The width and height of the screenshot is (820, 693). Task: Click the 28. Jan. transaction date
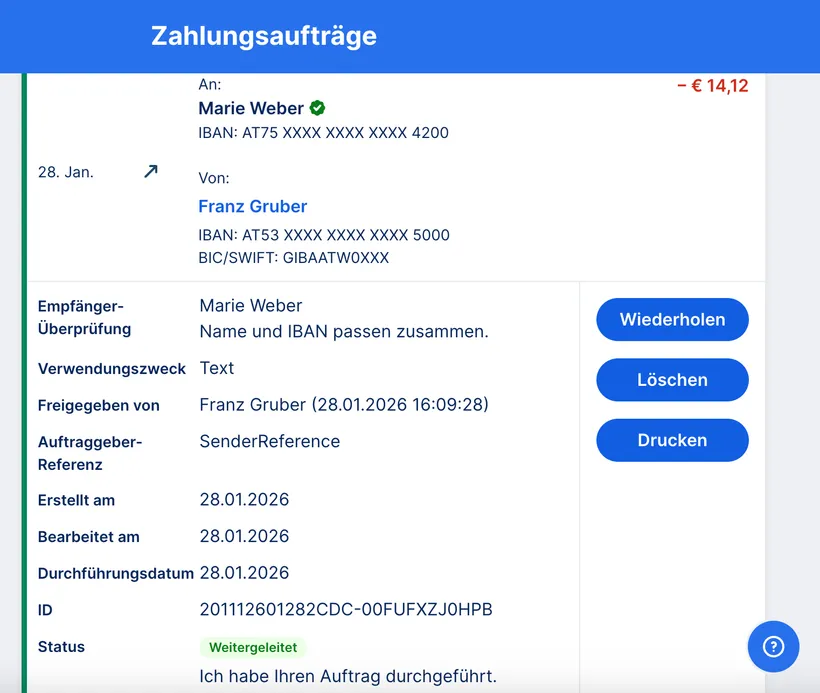[x=66, y=172]
